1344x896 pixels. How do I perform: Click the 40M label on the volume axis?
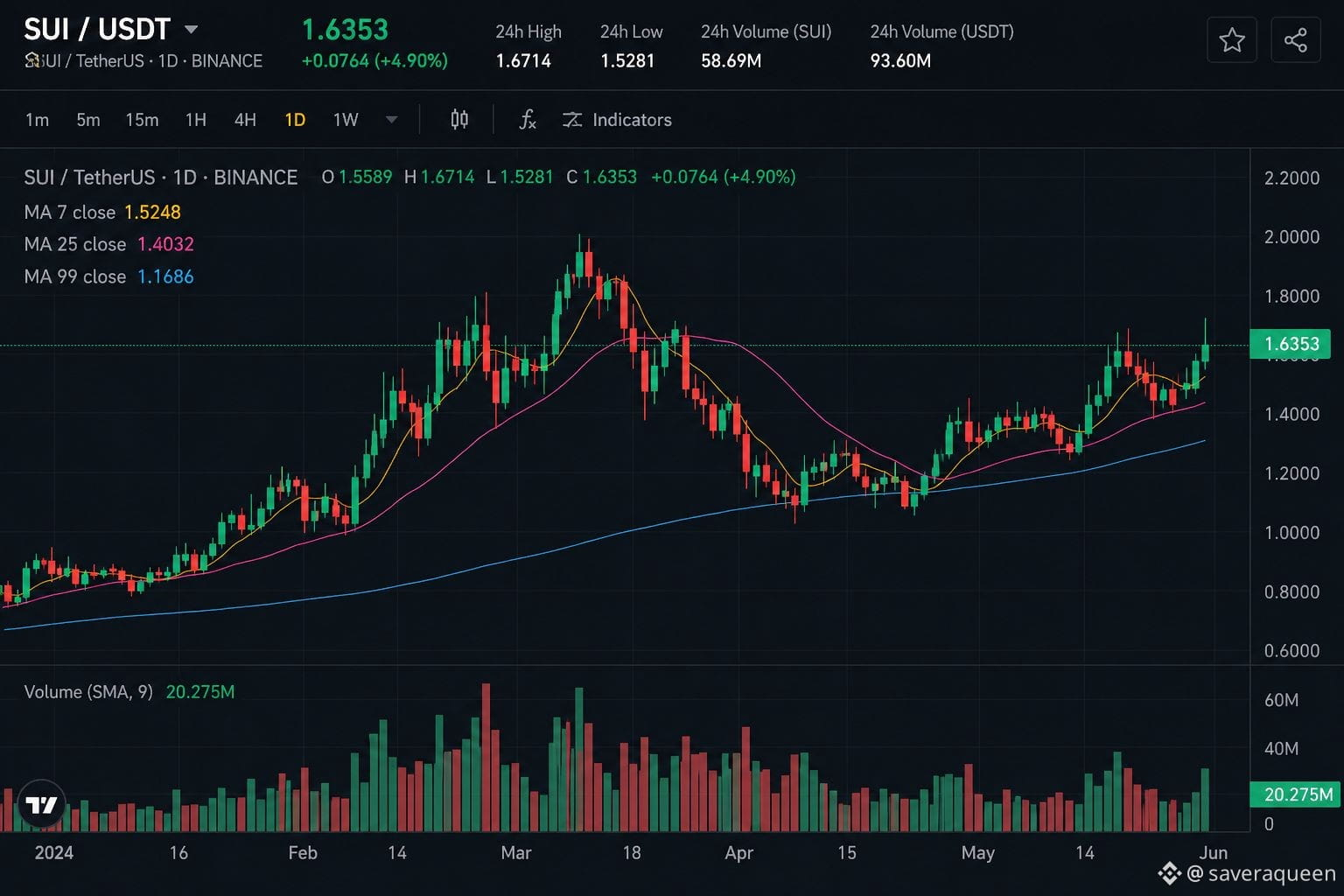1281,749
